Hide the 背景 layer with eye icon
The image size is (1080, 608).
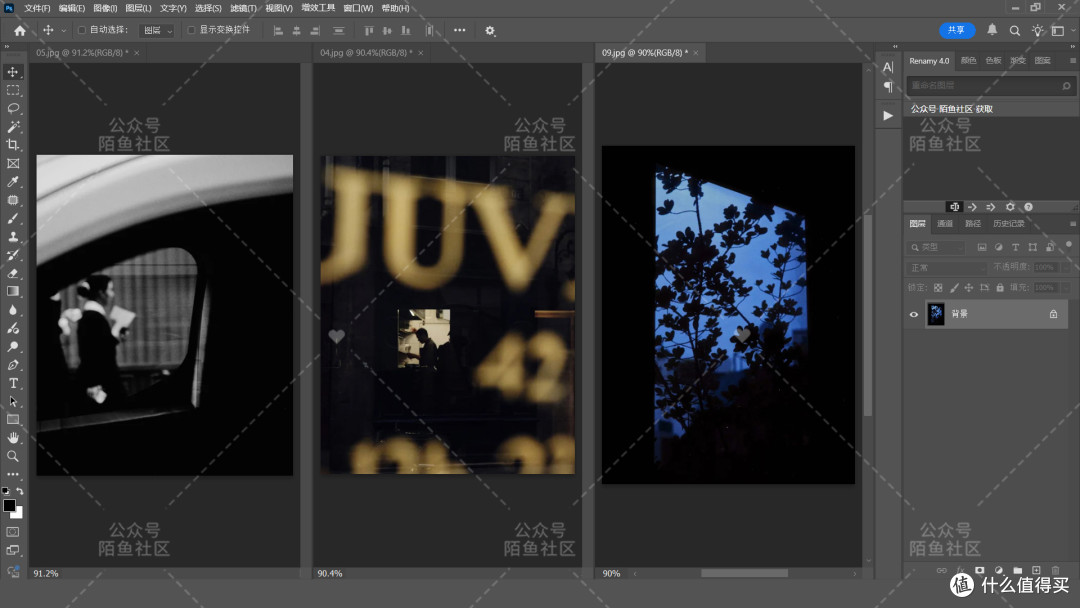914,315
